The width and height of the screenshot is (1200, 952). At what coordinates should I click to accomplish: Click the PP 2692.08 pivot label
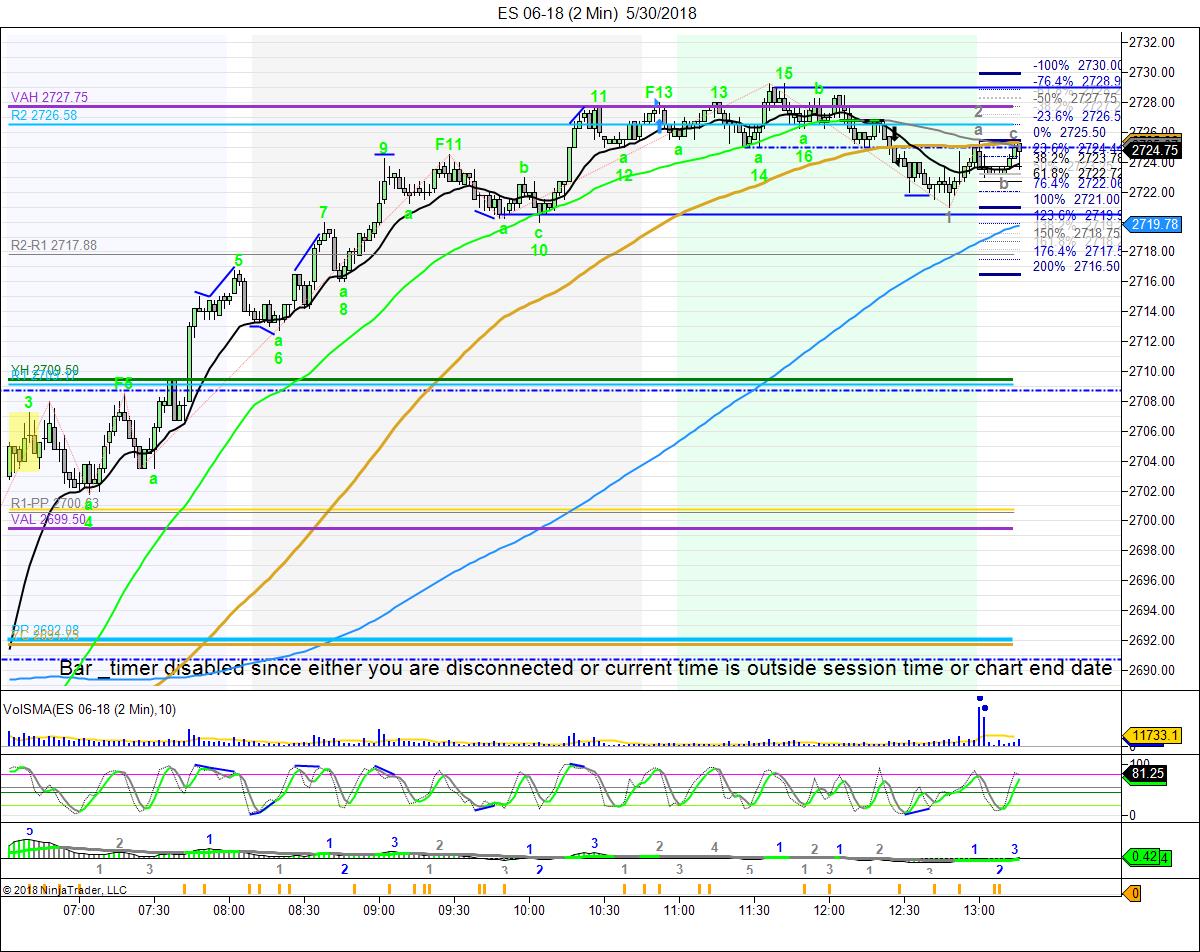[45, 630]
